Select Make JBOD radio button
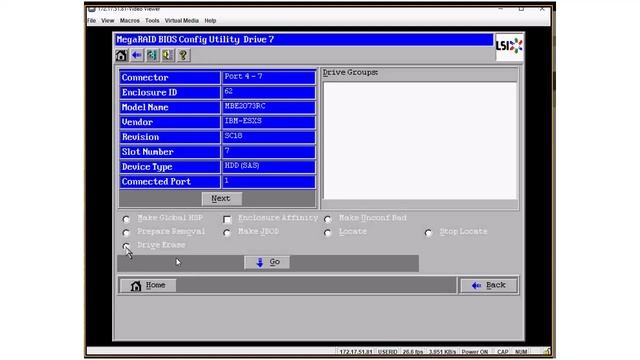 [227, 233]
